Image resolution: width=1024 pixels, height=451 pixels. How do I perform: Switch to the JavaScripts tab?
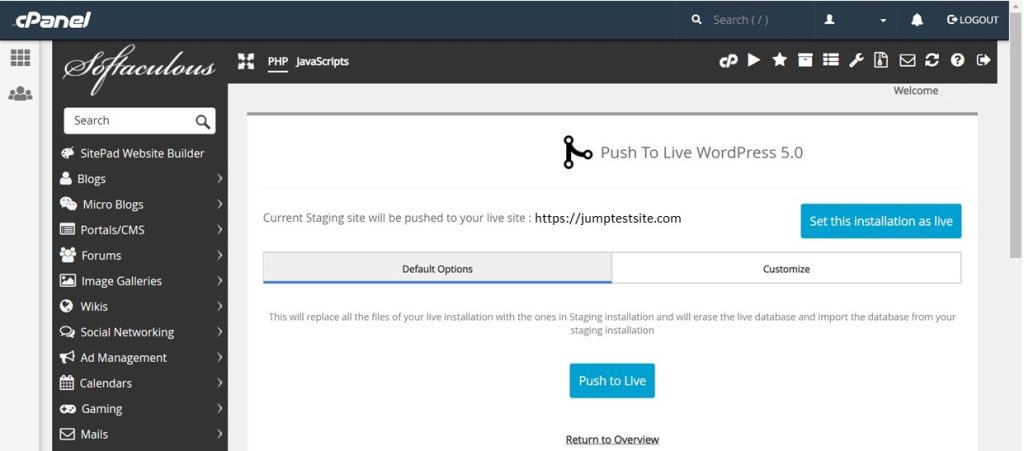click(x=322, y=61)
